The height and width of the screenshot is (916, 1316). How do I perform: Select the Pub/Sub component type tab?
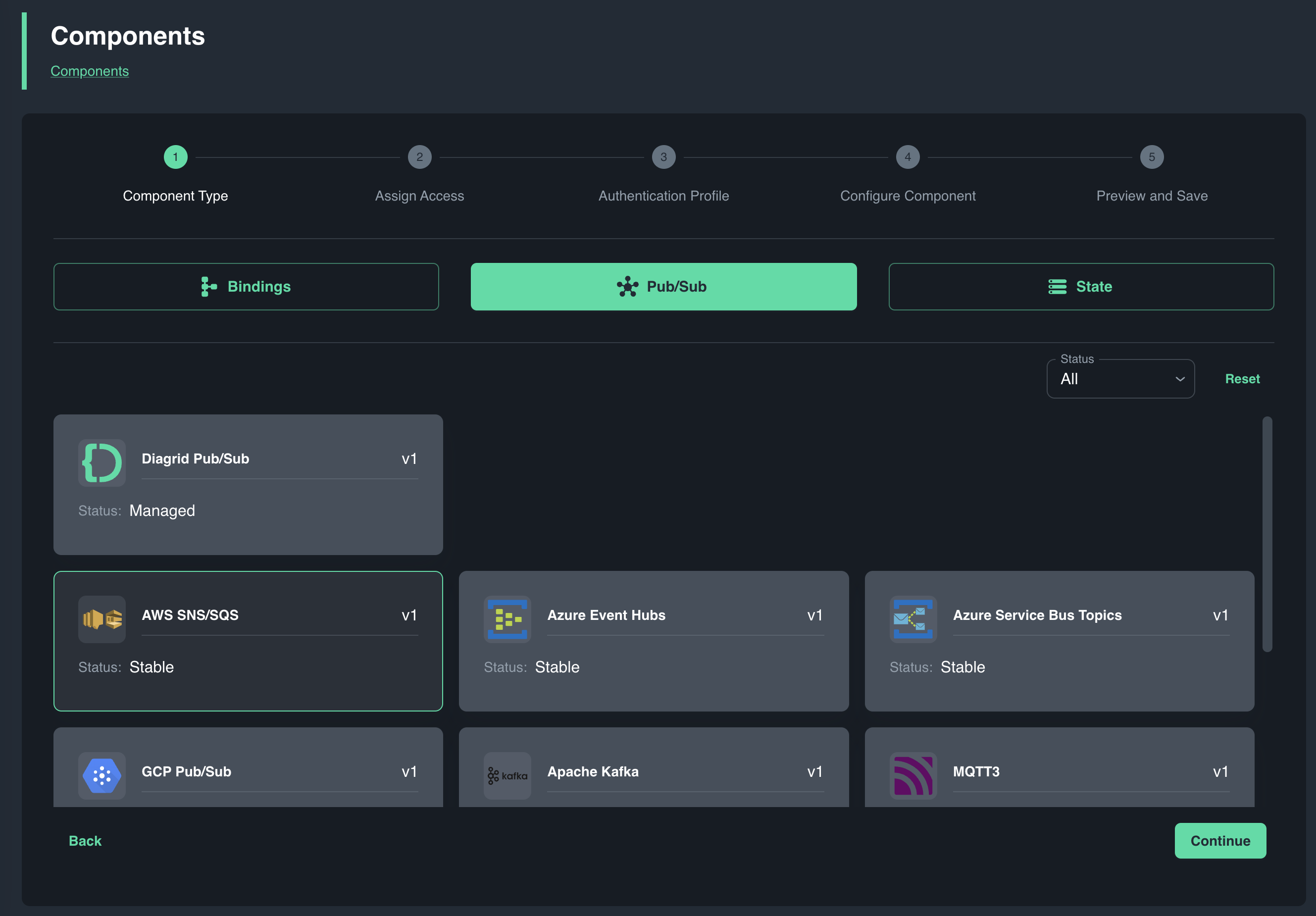pos(664,287)
